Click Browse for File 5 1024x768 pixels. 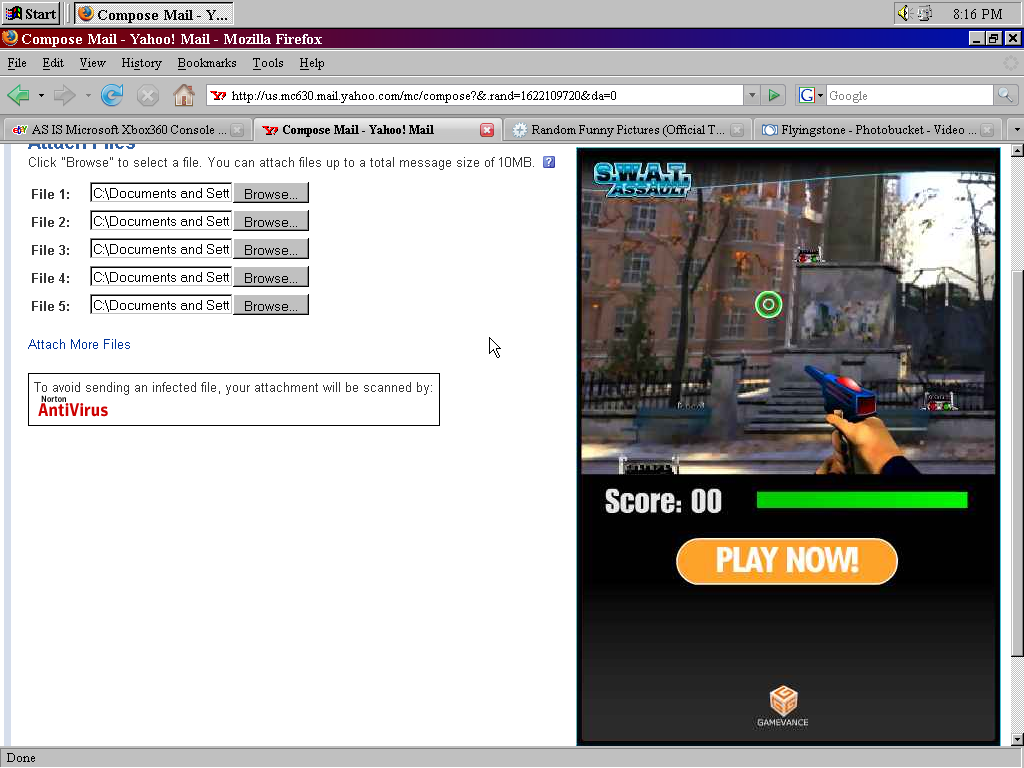(270, 306)
